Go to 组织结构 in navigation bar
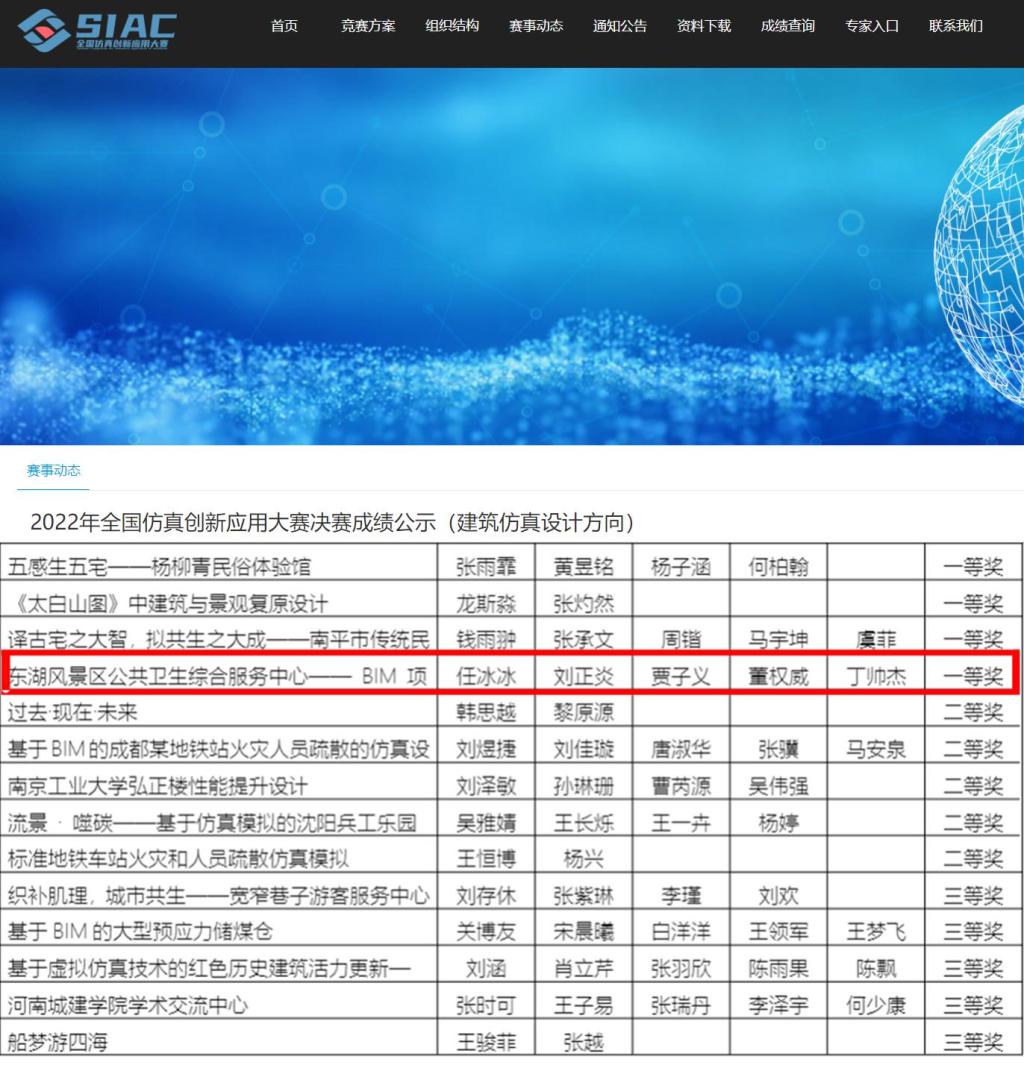The image size is (1024, 1074). point(451,26)
